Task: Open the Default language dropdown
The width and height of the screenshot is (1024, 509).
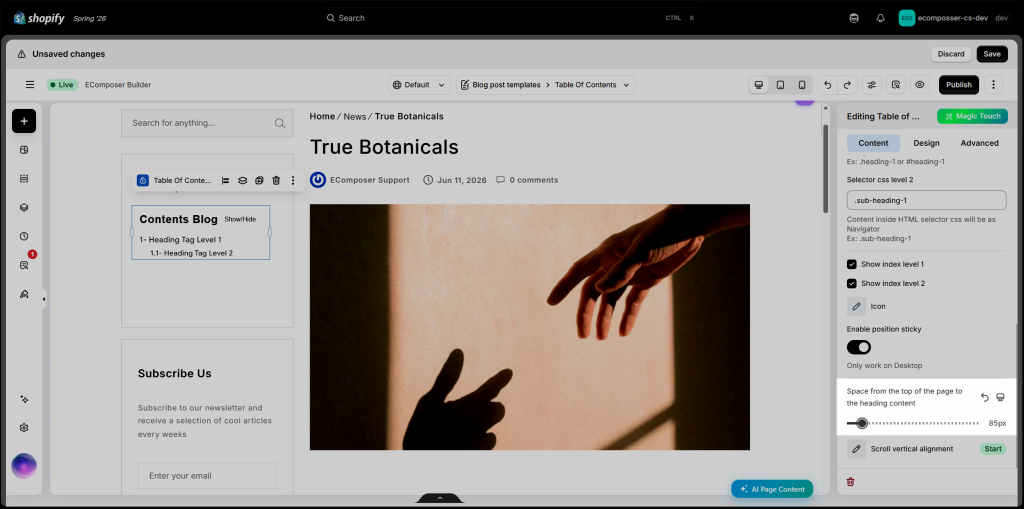Action: pos(419,85)
